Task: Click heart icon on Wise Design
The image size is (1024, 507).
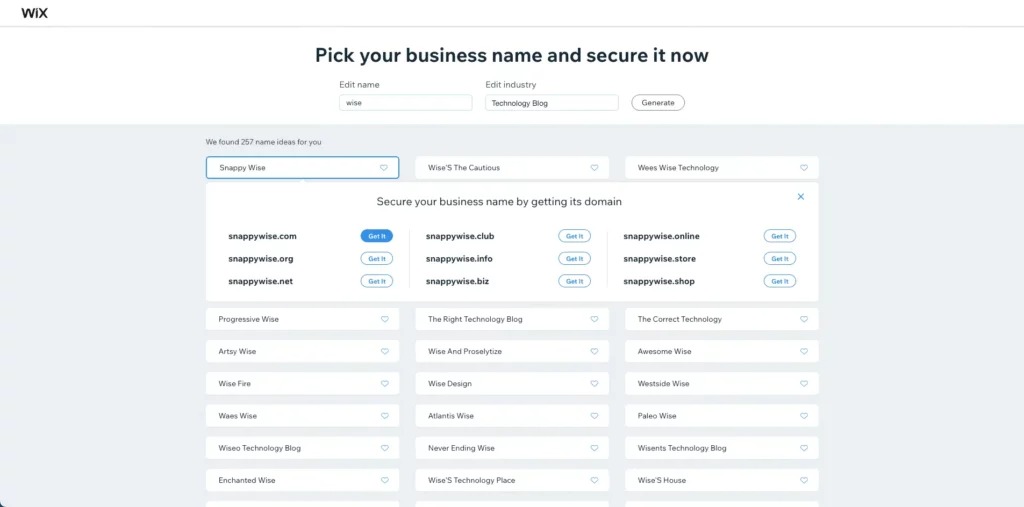Action: coord(594,384)
